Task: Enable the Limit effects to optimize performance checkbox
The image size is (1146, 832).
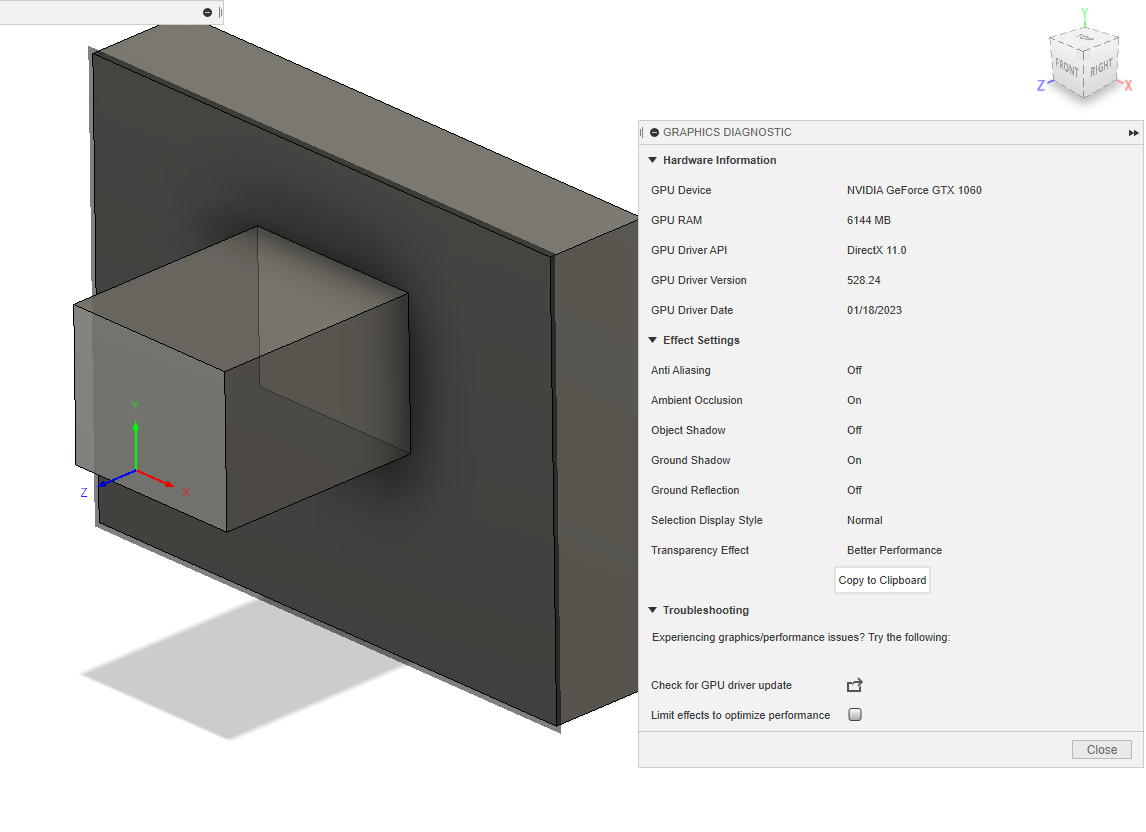Action: [x=855, y=715]
